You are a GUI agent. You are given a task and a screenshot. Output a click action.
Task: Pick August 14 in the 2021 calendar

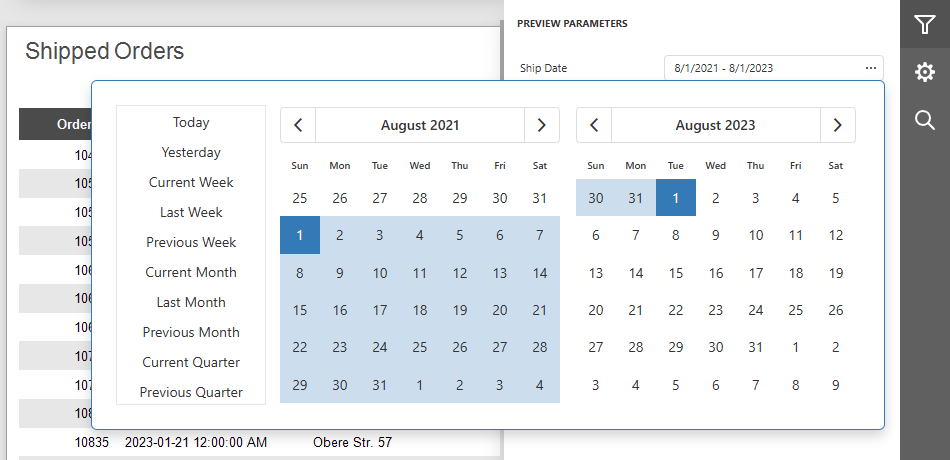tap(540, 273)
